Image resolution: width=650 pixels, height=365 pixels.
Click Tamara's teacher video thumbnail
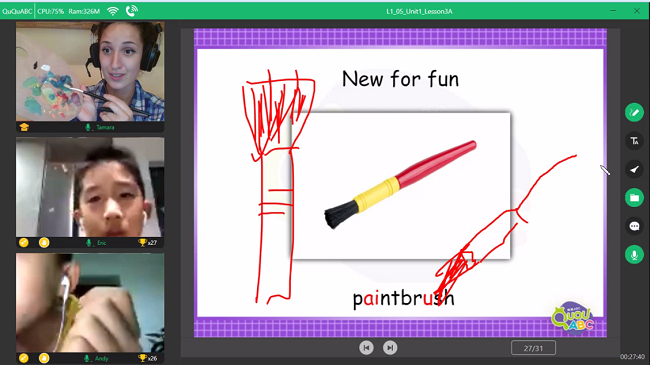click(90, 71)
